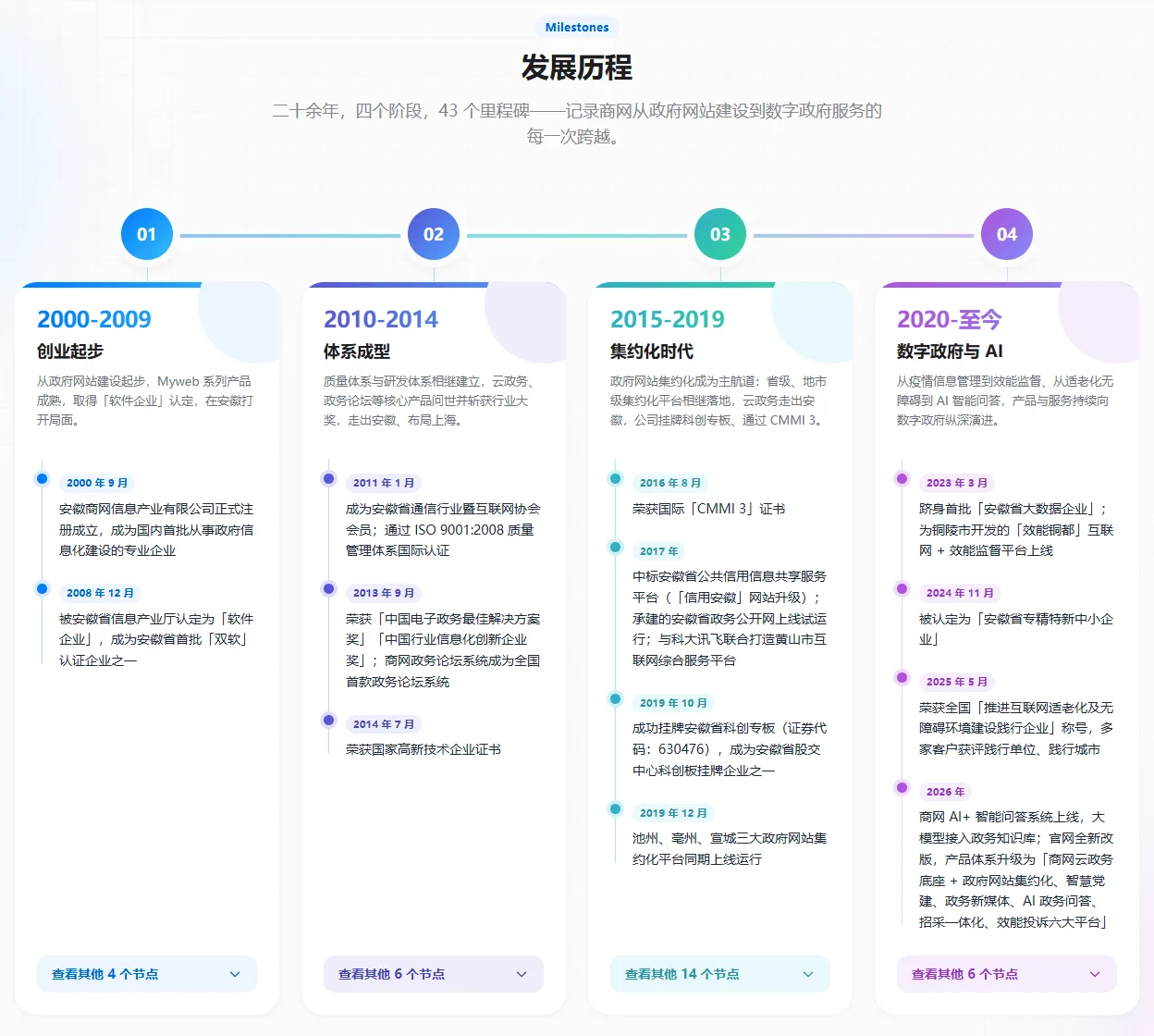Viewport: 1154px width, 1036px height.
Task: Click the 2010-2014 period title
Action: (381, 319)
